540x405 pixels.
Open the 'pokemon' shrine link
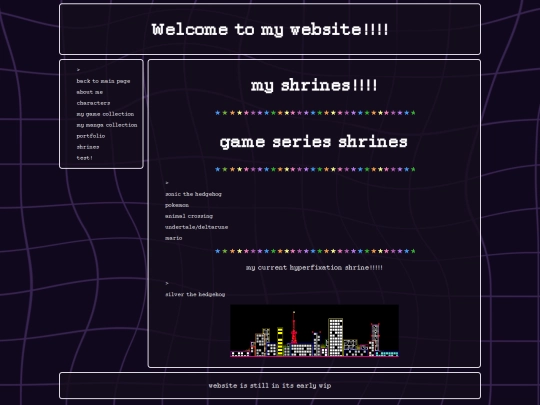coord(177,205)
